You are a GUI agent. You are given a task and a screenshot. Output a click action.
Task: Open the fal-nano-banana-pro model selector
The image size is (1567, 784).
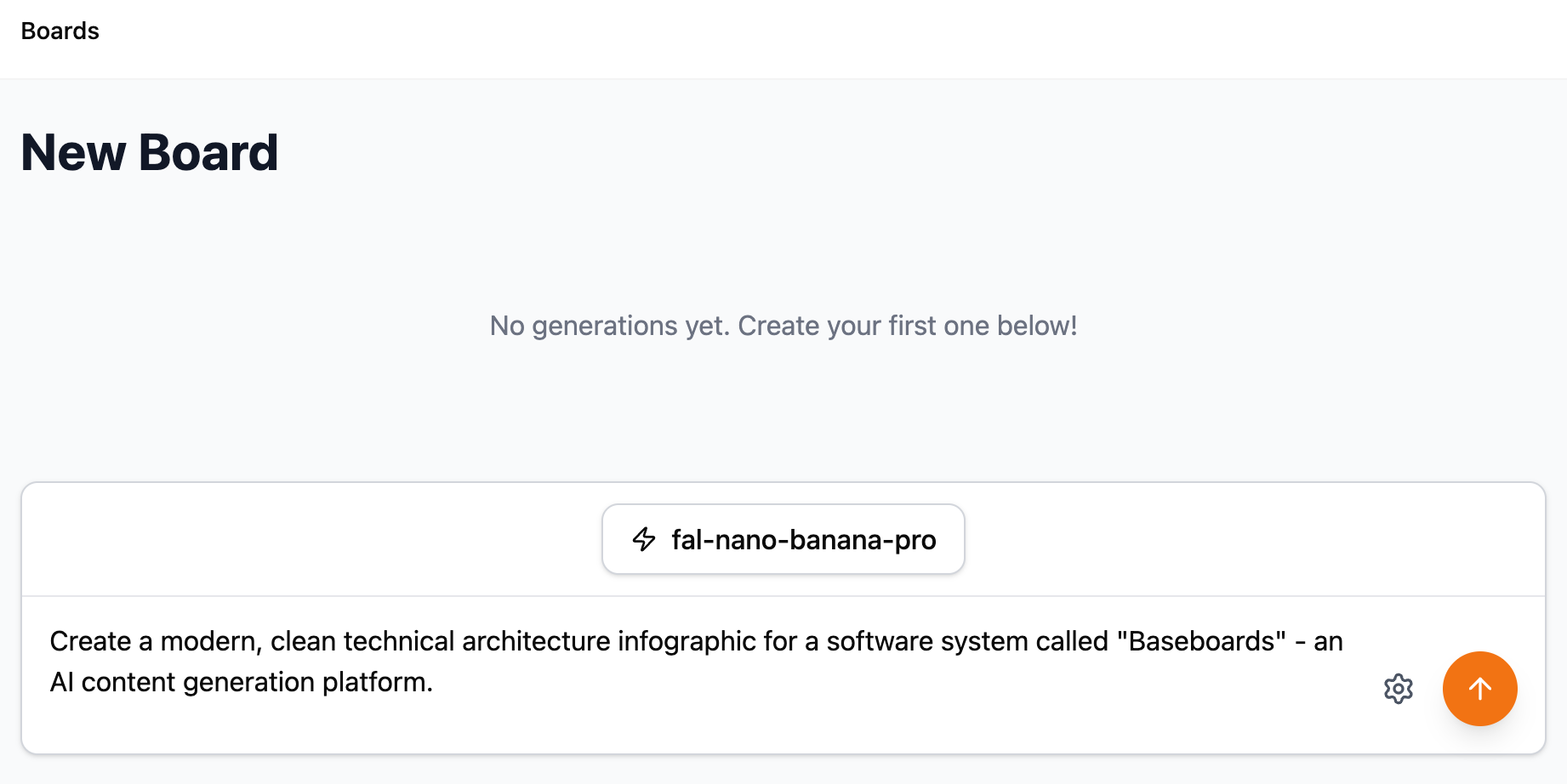[x=783, y=539]
